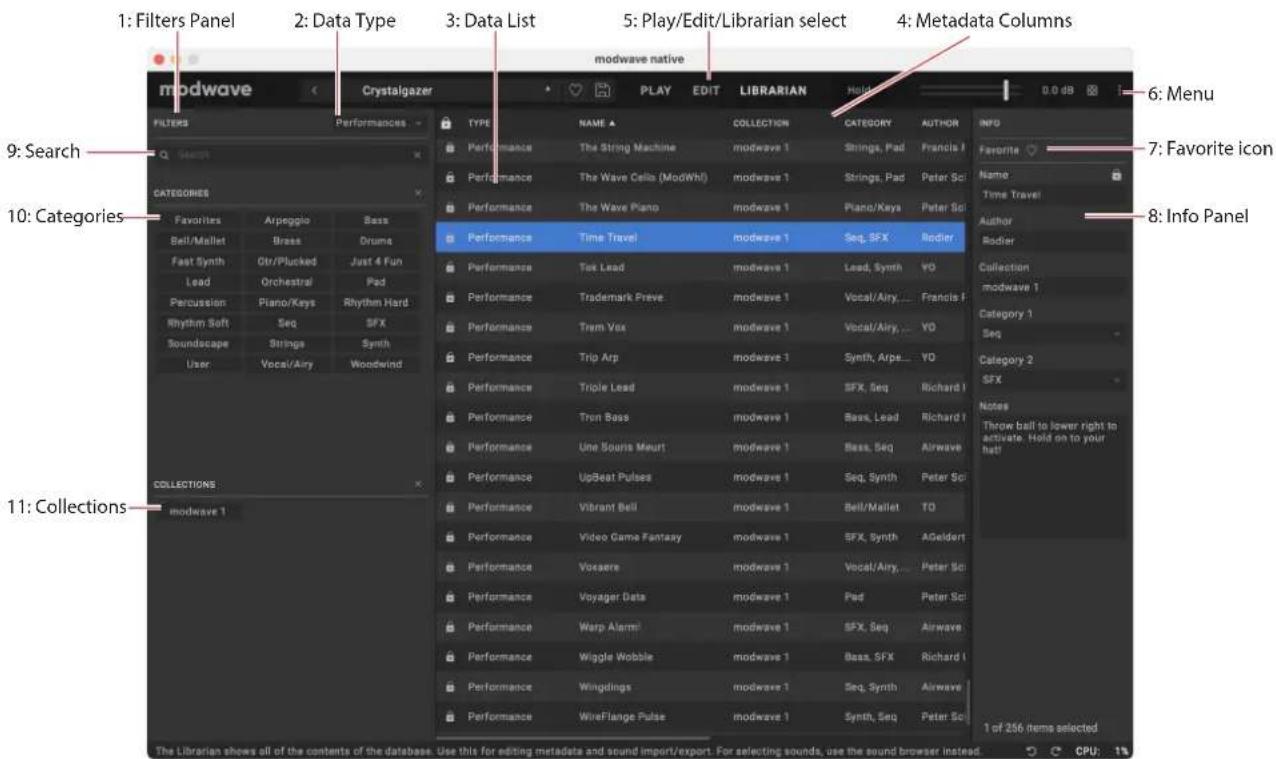1276x759 pixels.
Task: Adjust the master volume slider
Action: (x=970, y=90)
